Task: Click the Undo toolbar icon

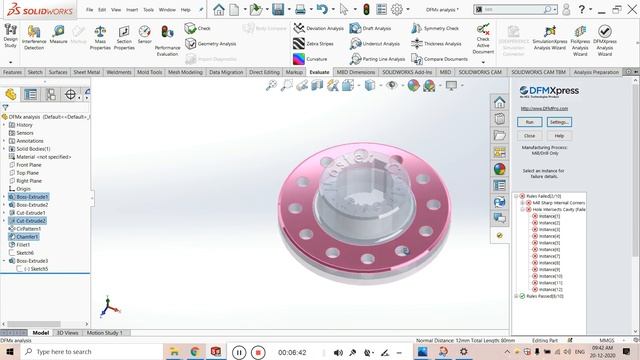Action: 322,9
